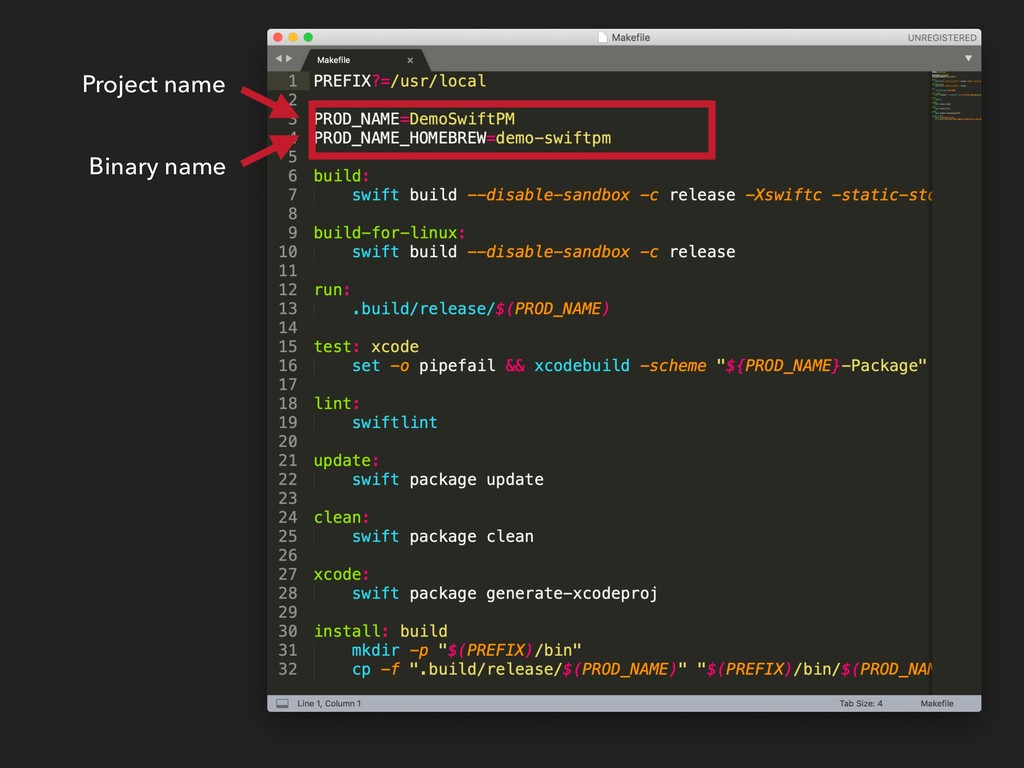This screenshot has width=1024, height=768.
Task: Click line number 16 in gutter
Action: coord(288,366)
